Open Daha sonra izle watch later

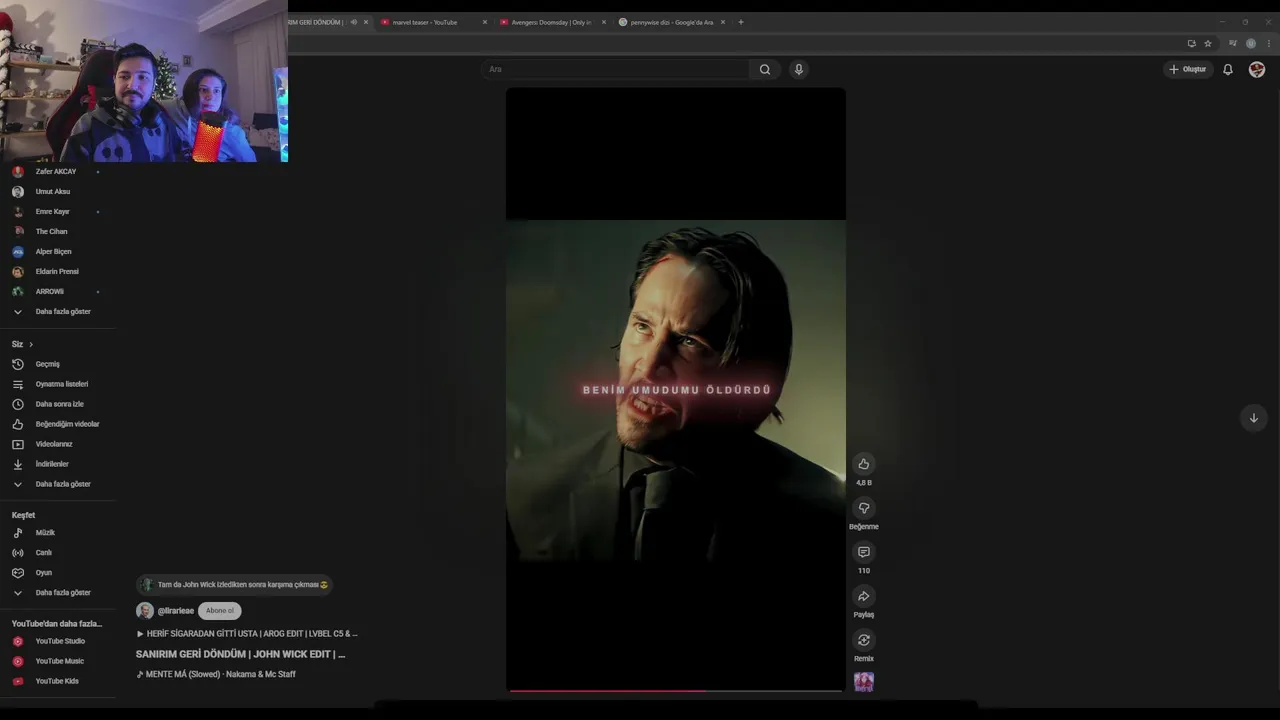[x=58, y=404]
